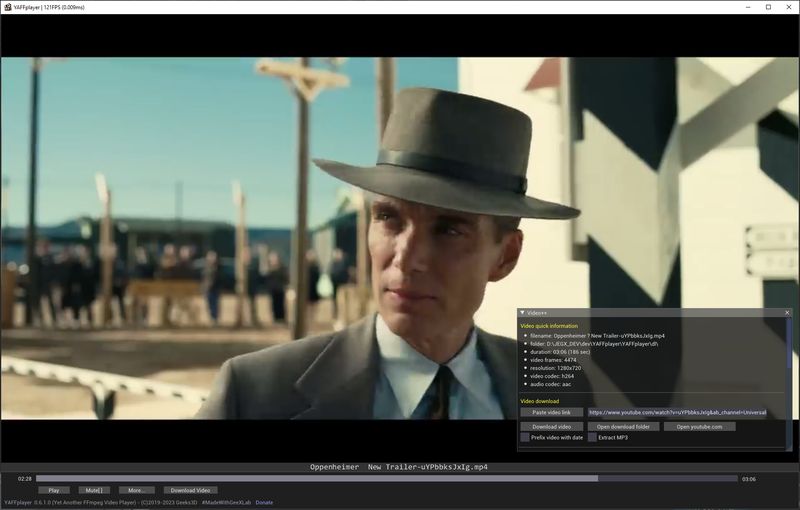This screenshot has width=800, height=510.
Task: Close the YAFFplayer window
Action: tap(789, 7)
